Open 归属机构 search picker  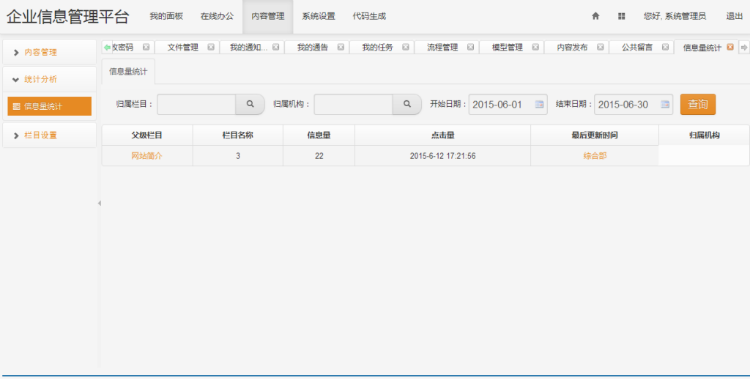[x=407, y=104]
